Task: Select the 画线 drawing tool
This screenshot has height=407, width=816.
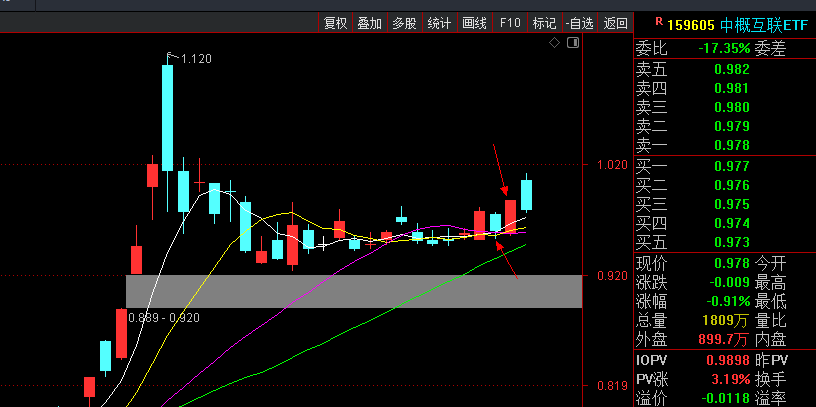Action: (475, 23)
